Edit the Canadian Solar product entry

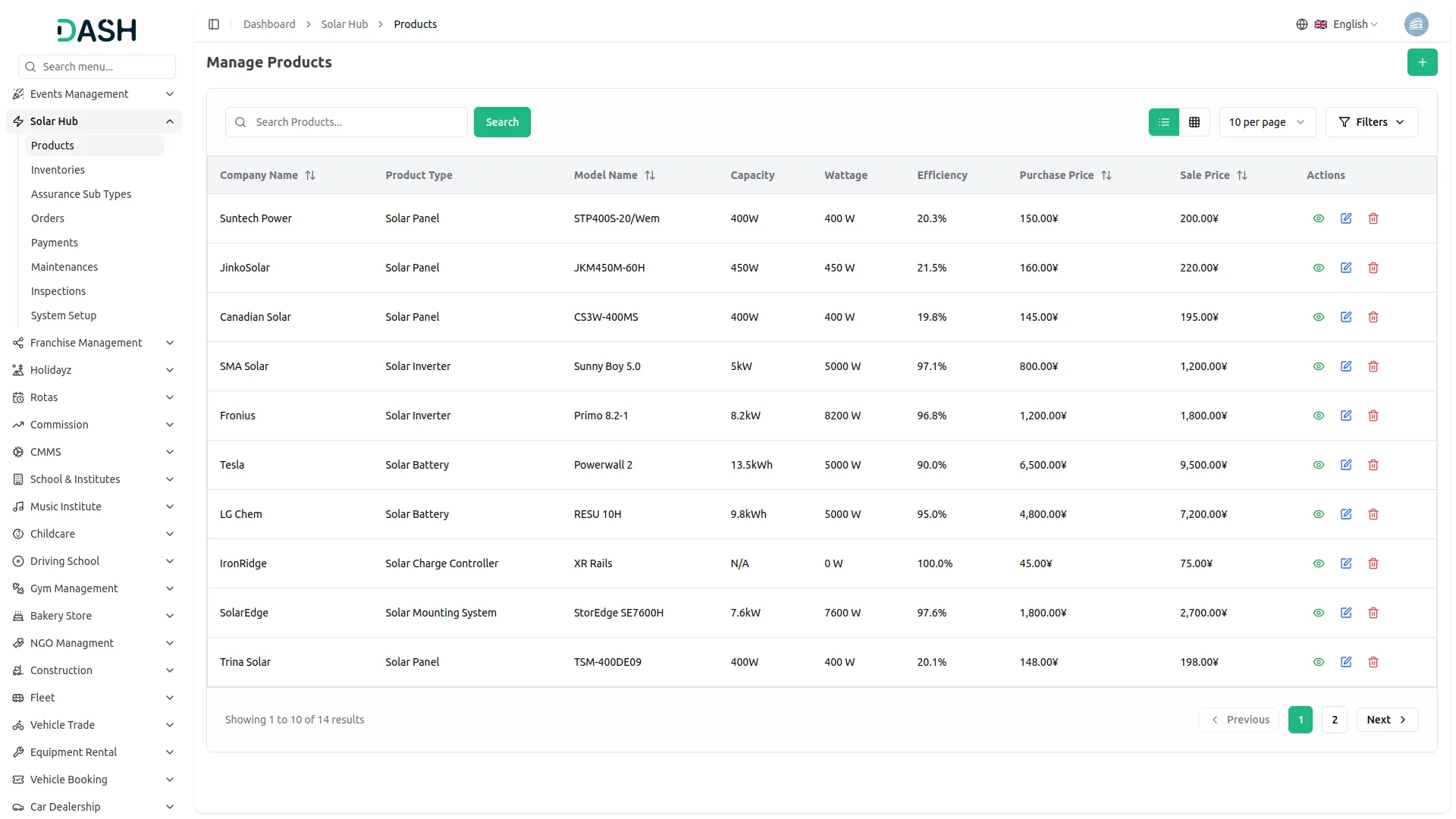click(x=1346, y=317)
